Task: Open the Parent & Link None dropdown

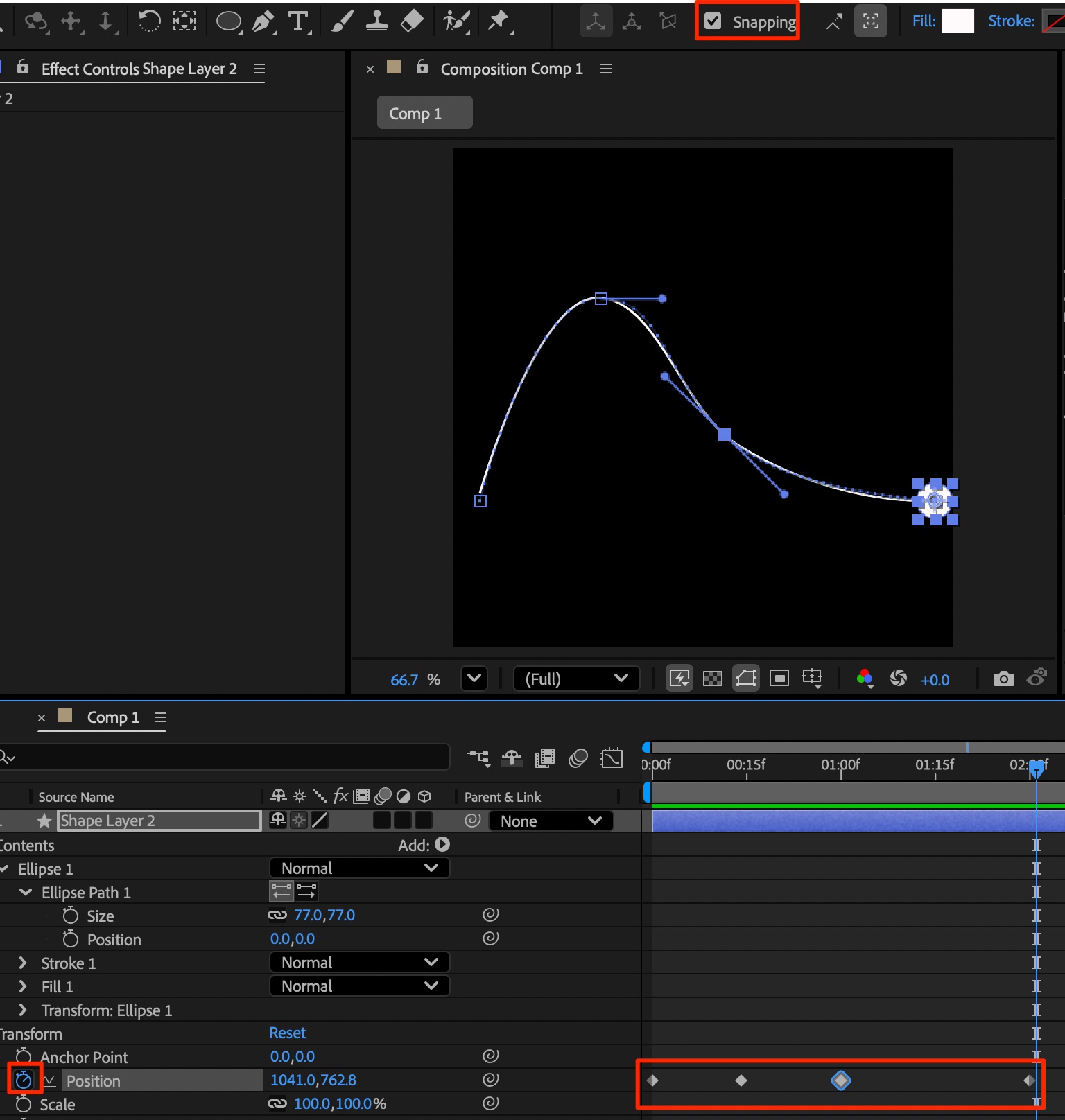Action: (551, 821)
